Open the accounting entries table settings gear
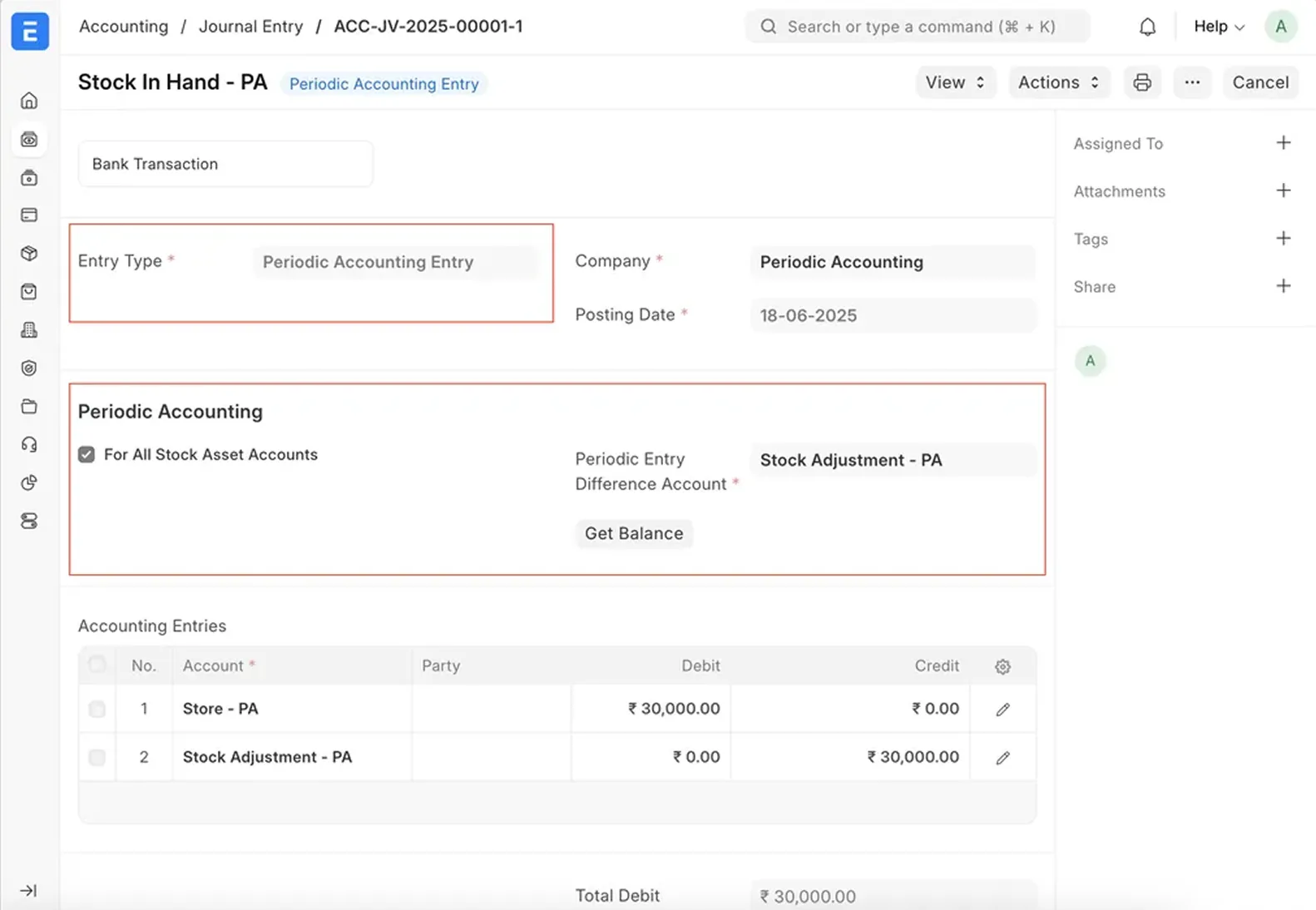Viewport: 1316px width, 910px height. pos(1002,666)
